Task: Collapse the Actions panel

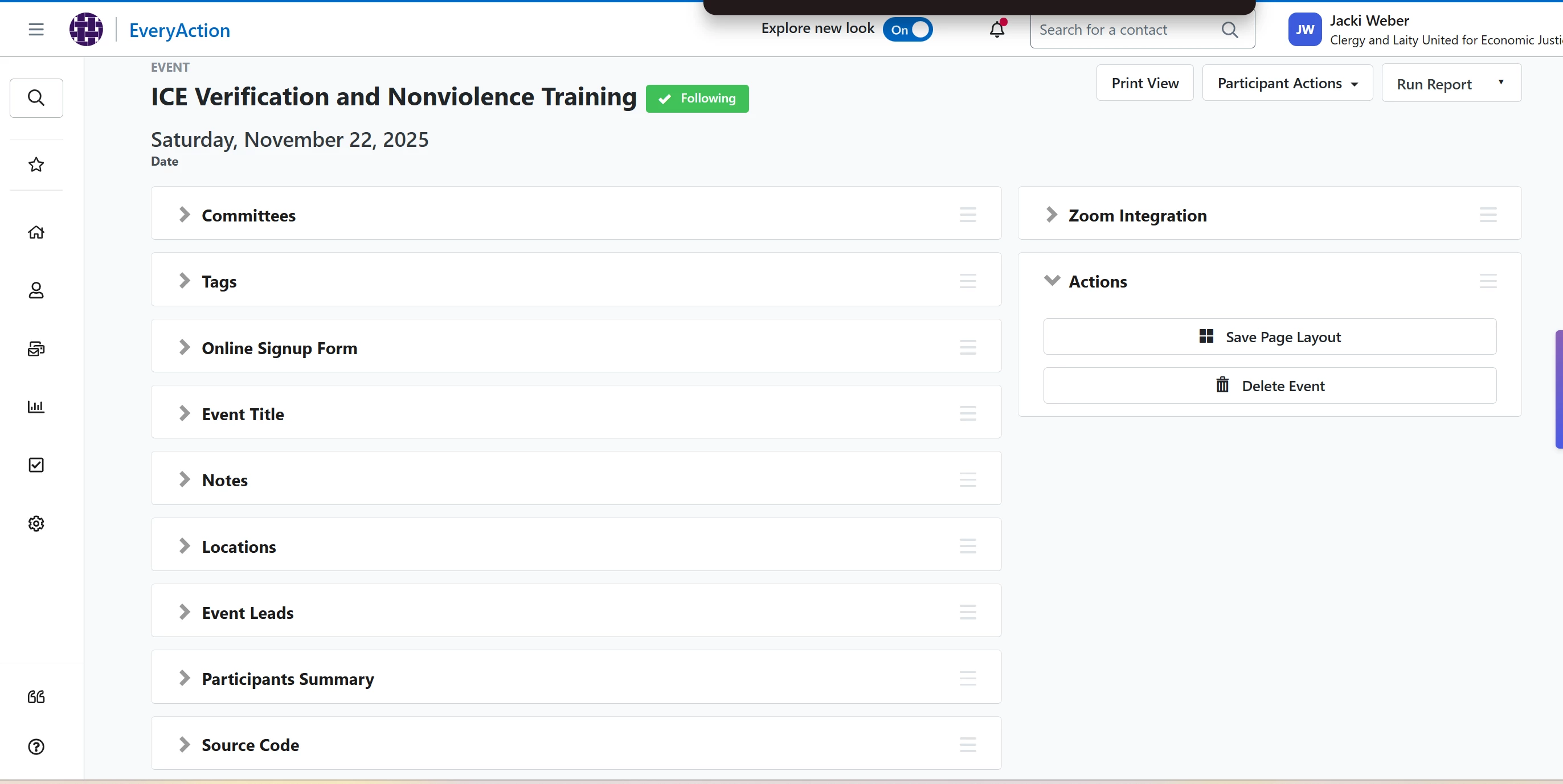Action: point(1051,281)
